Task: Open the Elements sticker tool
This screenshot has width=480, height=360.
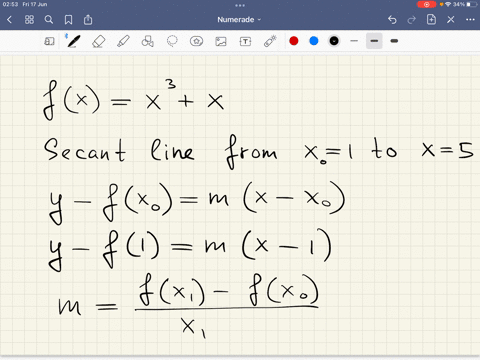Action: 196,41
